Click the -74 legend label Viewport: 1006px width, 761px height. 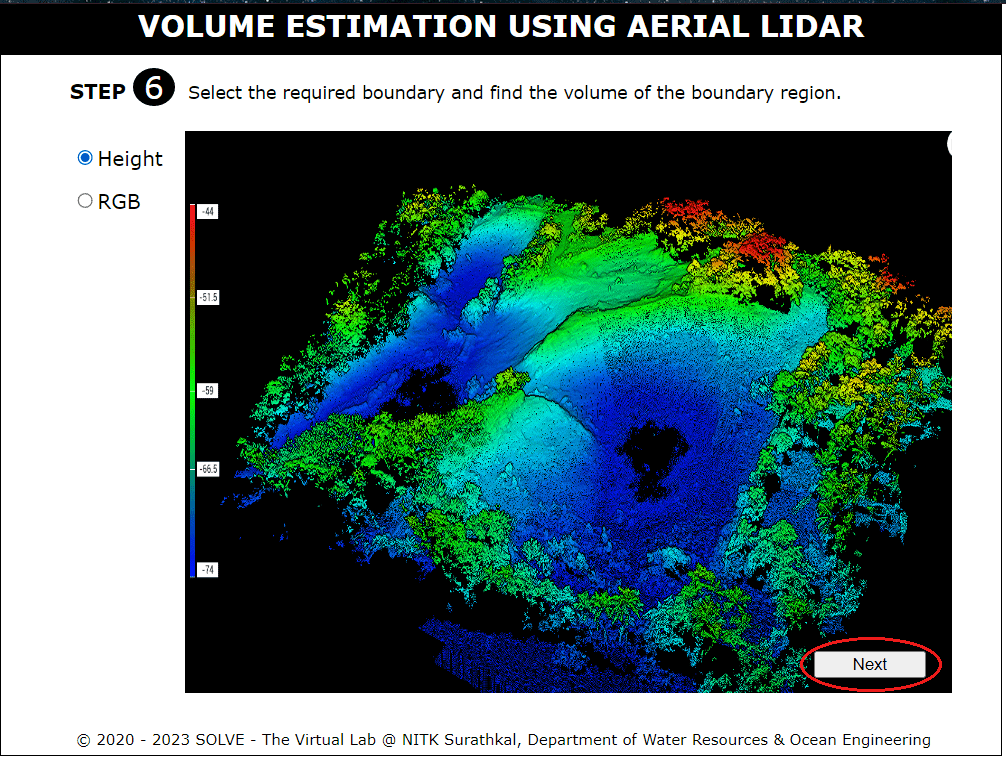tap(207, 570)
